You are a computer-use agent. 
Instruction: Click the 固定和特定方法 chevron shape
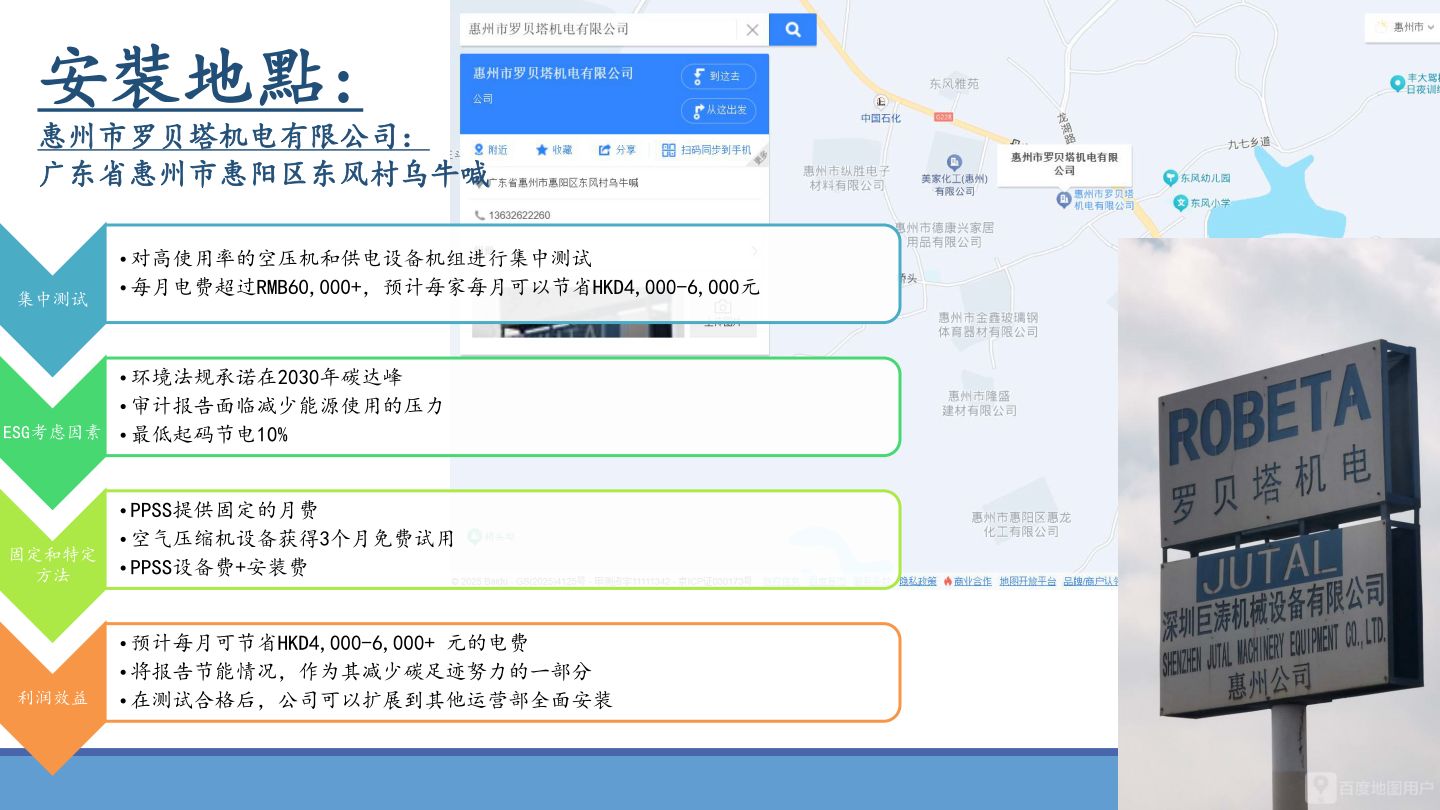pos(53,566)
